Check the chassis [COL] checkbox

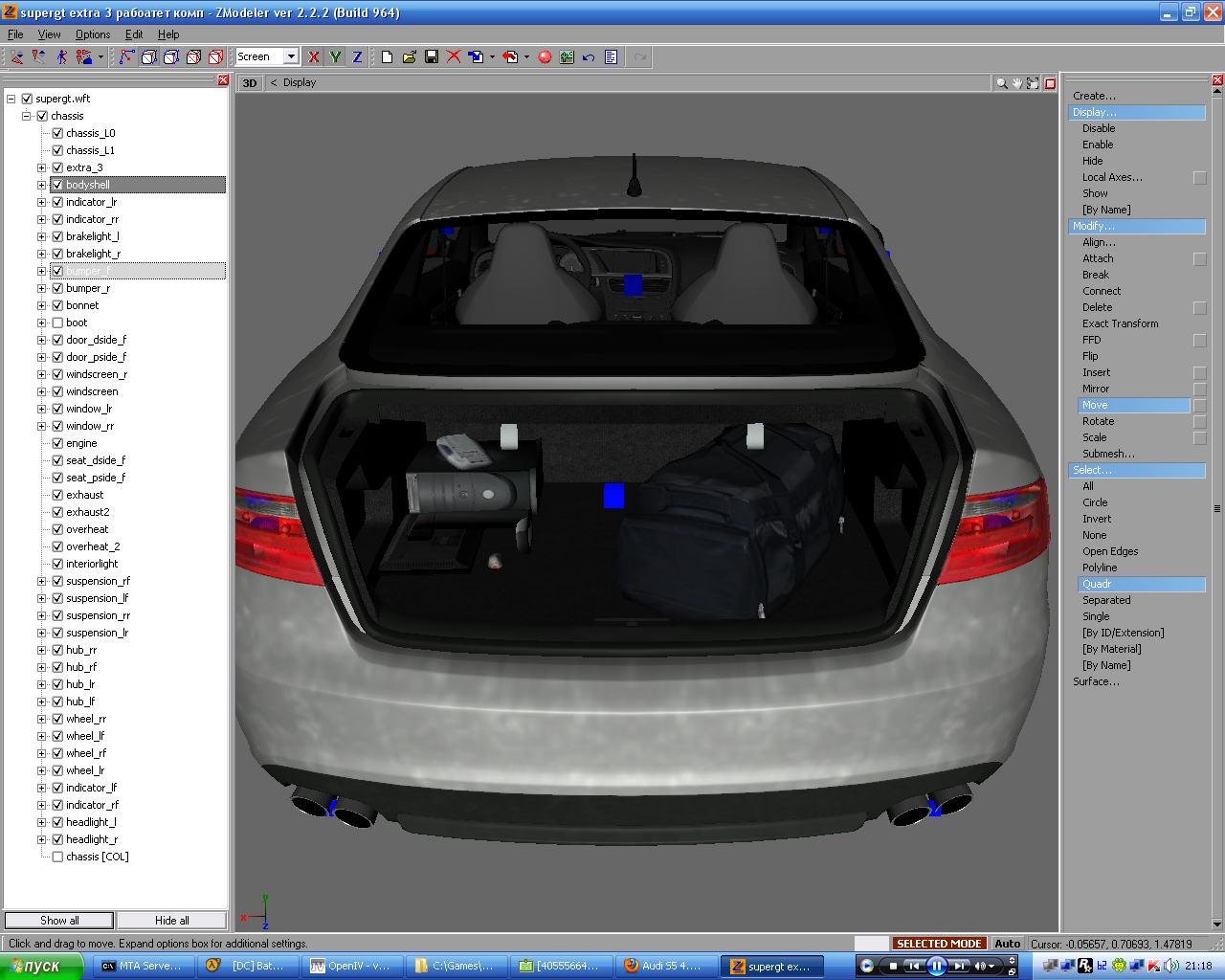(57, 857)
